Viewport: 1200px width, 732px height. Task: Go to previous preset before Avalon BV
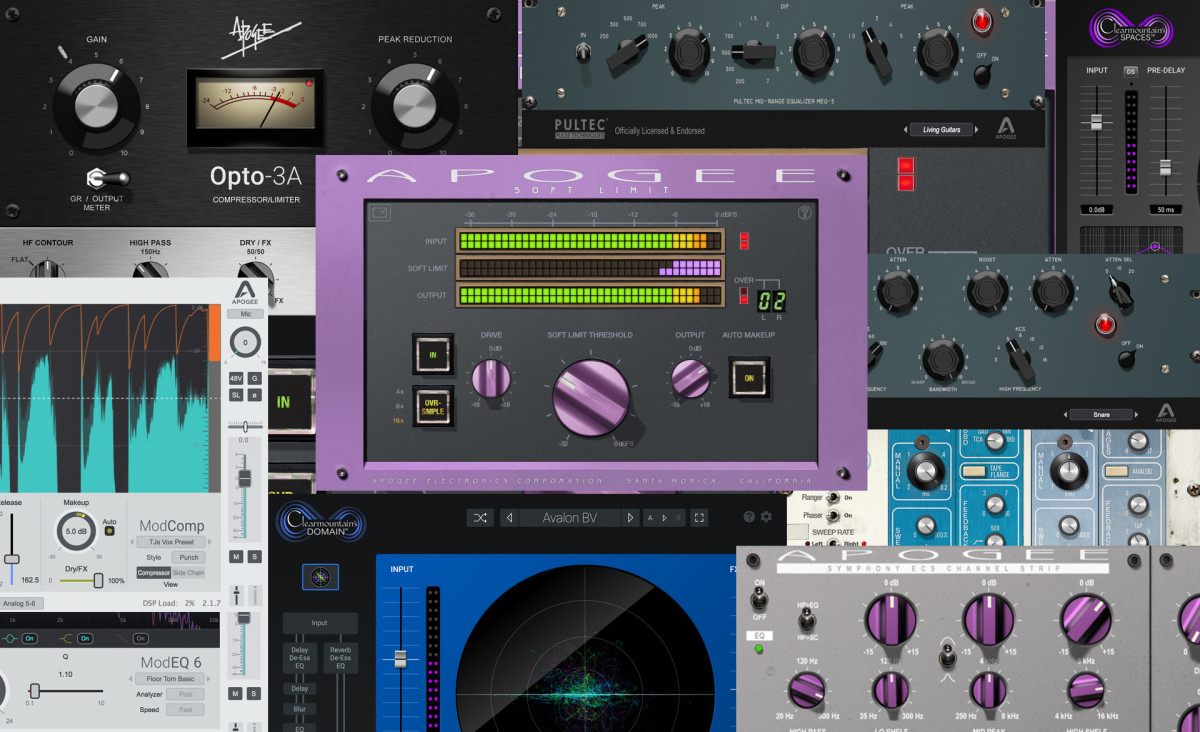point(509,517)
